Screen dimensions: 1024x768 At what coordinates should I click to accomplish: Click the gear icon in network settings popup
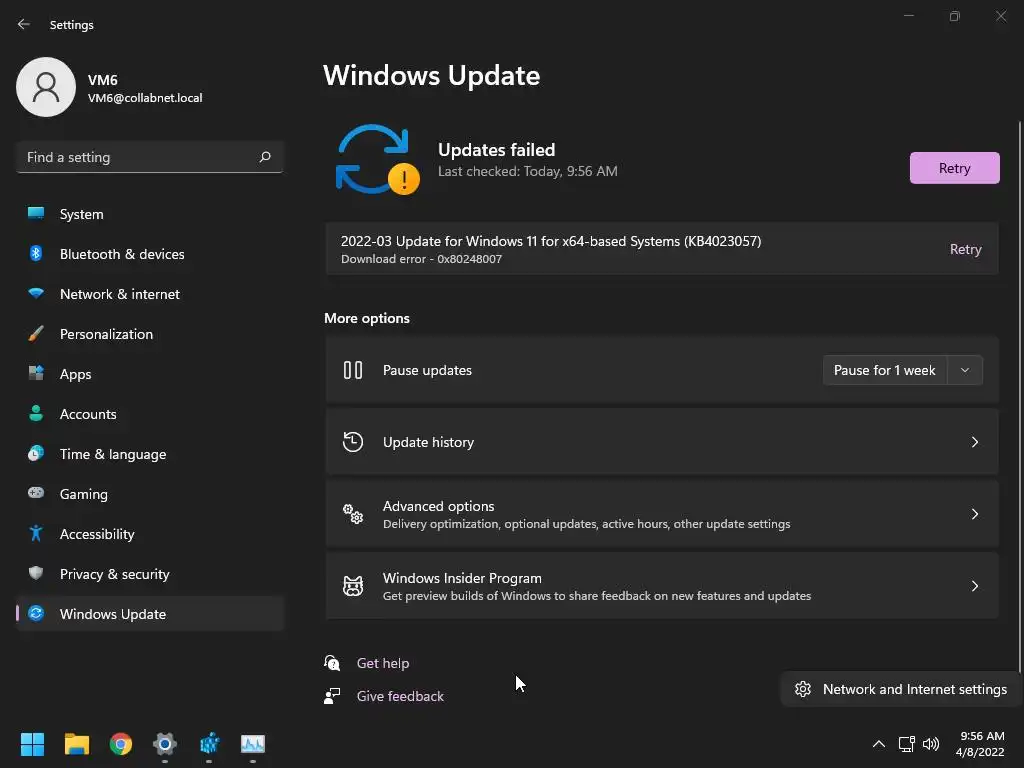[803, 689]
